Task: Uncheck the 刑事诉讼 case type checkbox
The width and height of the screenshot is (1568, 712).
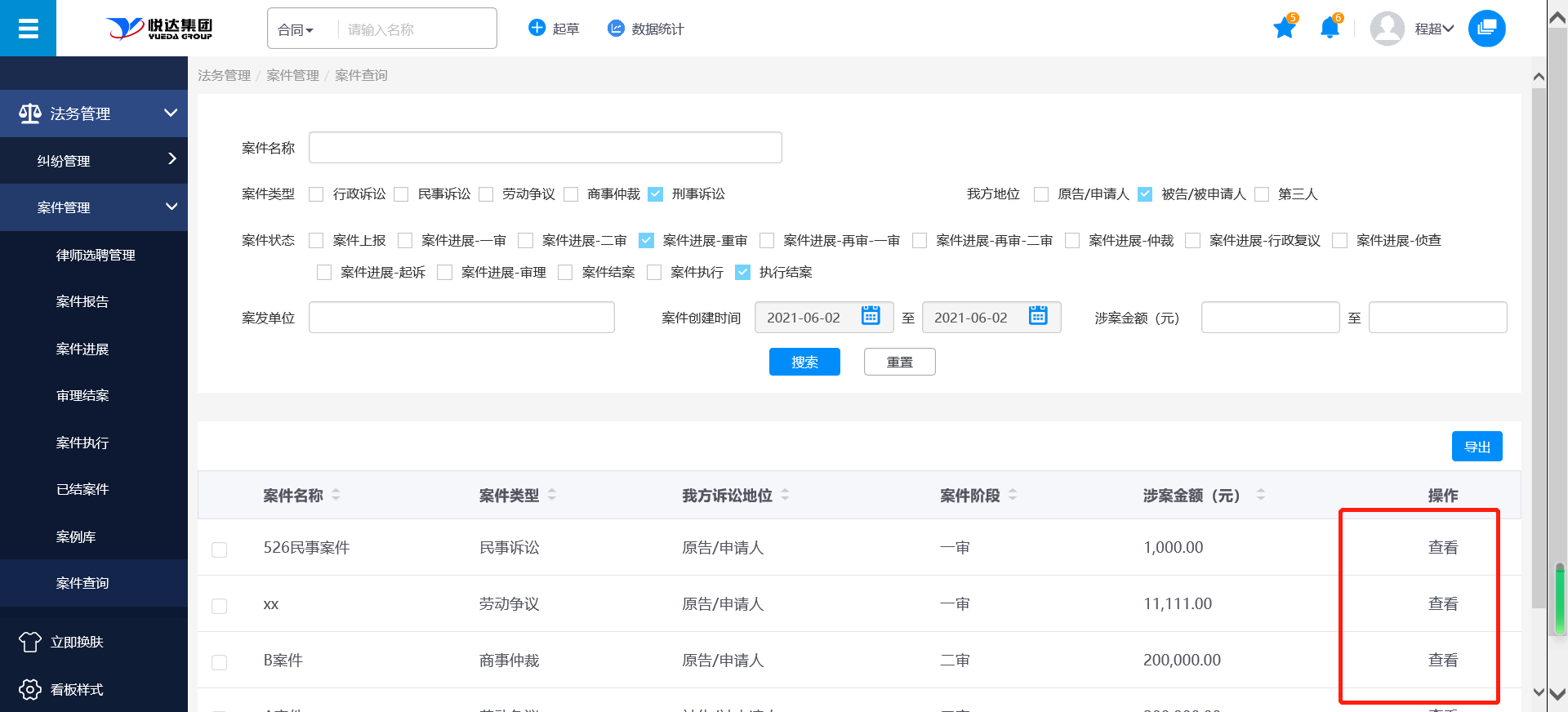Action: point(655,194)
